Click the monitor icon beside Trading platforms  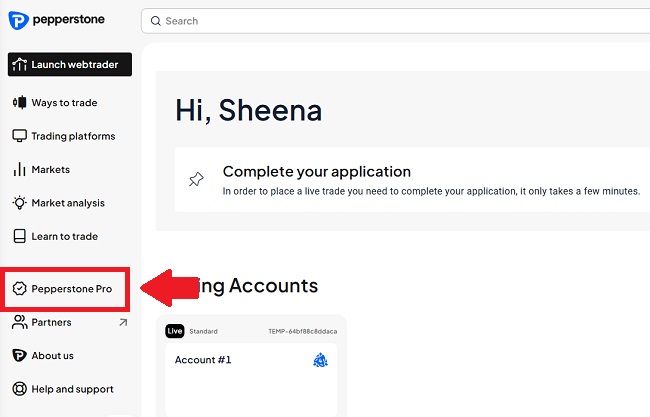pos(19,136)
